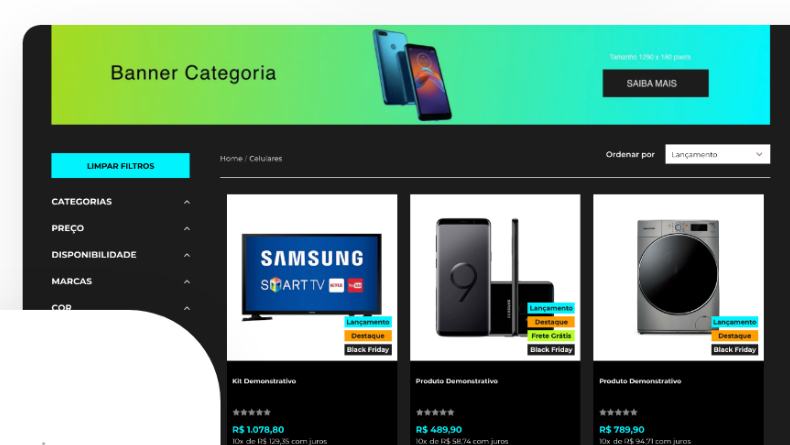
Task: Click the SAIBA MAIS banner button
Action: (x=655, y=83)
